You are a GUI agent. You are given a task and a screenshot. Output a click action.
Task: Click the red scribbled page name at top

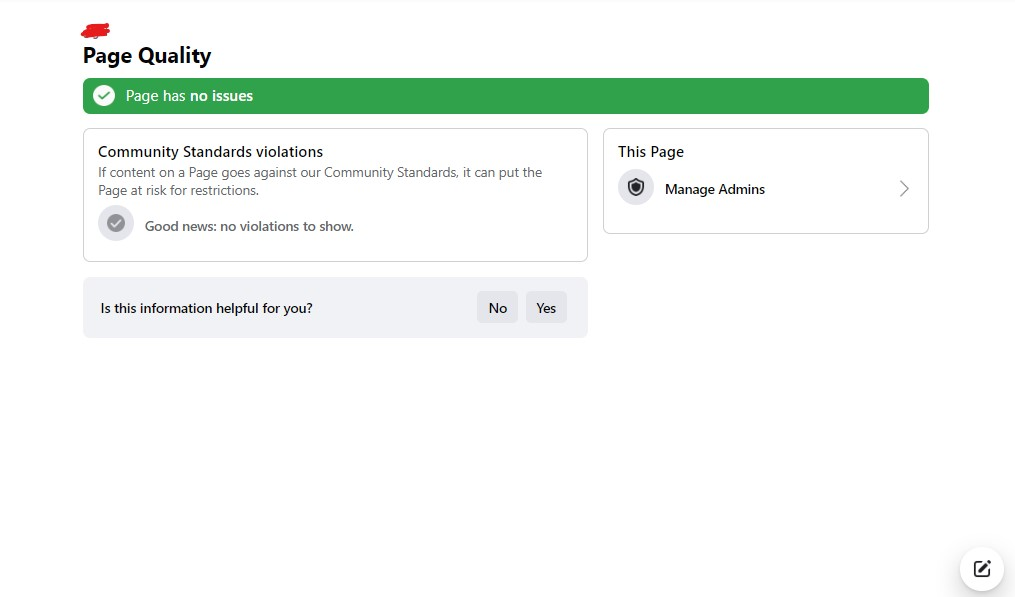coord(96,31)
